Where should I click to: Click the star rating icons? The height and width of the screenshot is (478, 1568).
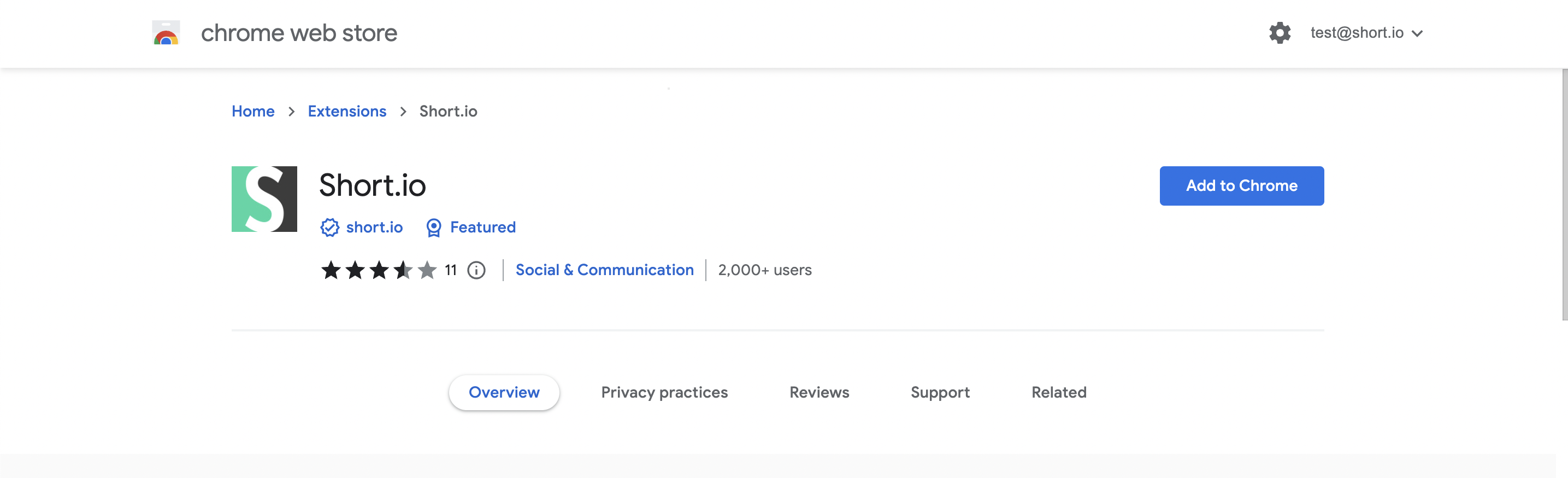pos(379,270)
